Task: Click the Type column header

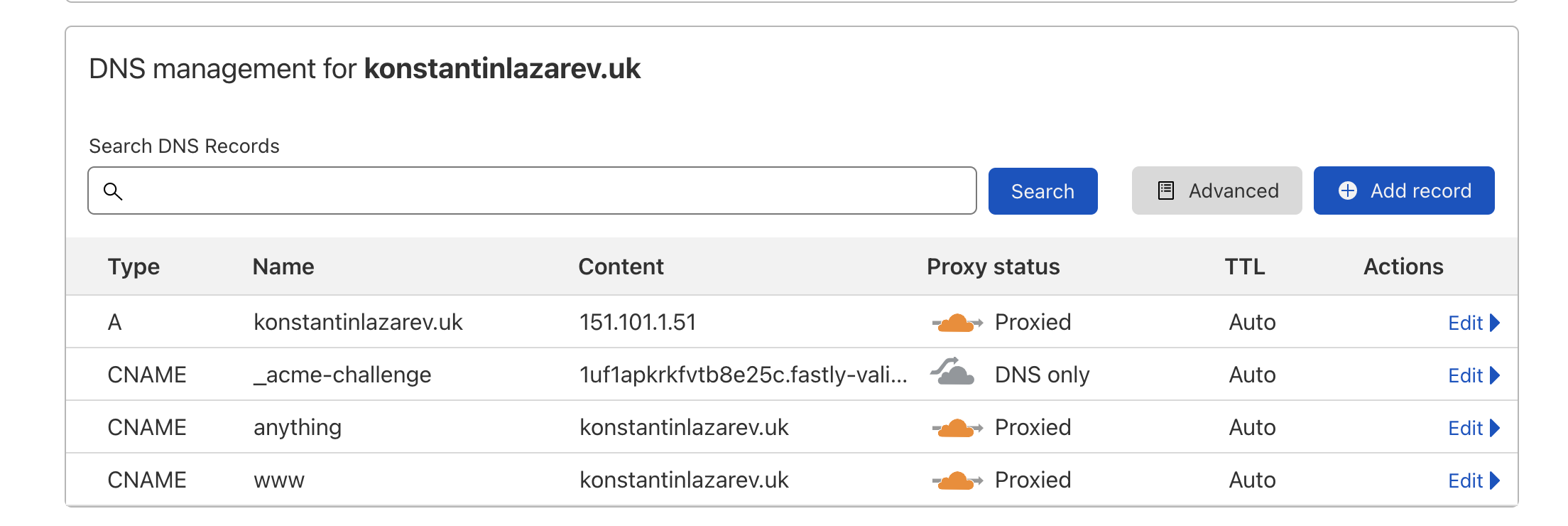Action: pos(134,267)
